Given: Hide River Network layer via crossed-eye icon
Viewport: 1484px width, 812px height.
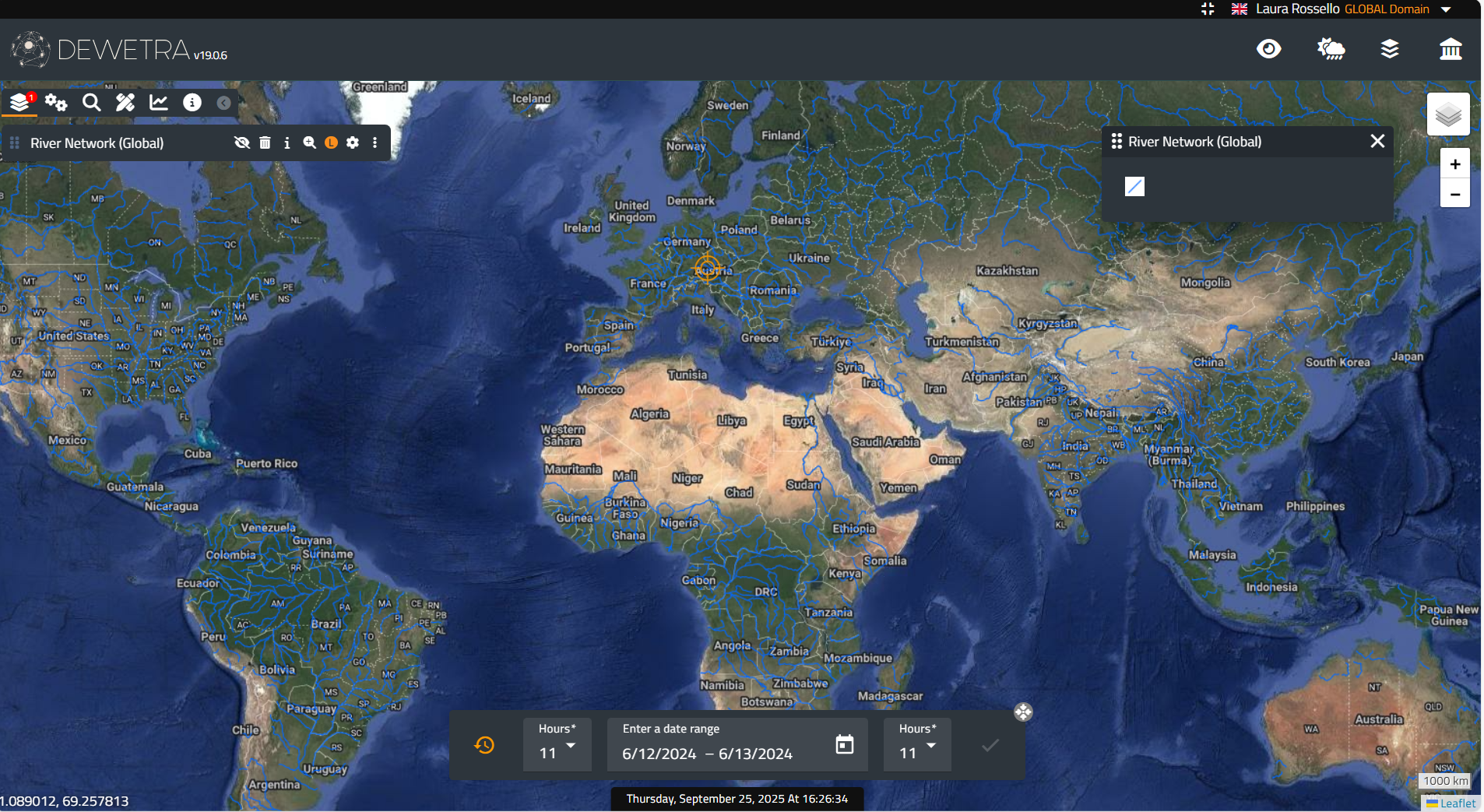Looking at the screenshot, I should pyautogui.click(x=242, y=142).
